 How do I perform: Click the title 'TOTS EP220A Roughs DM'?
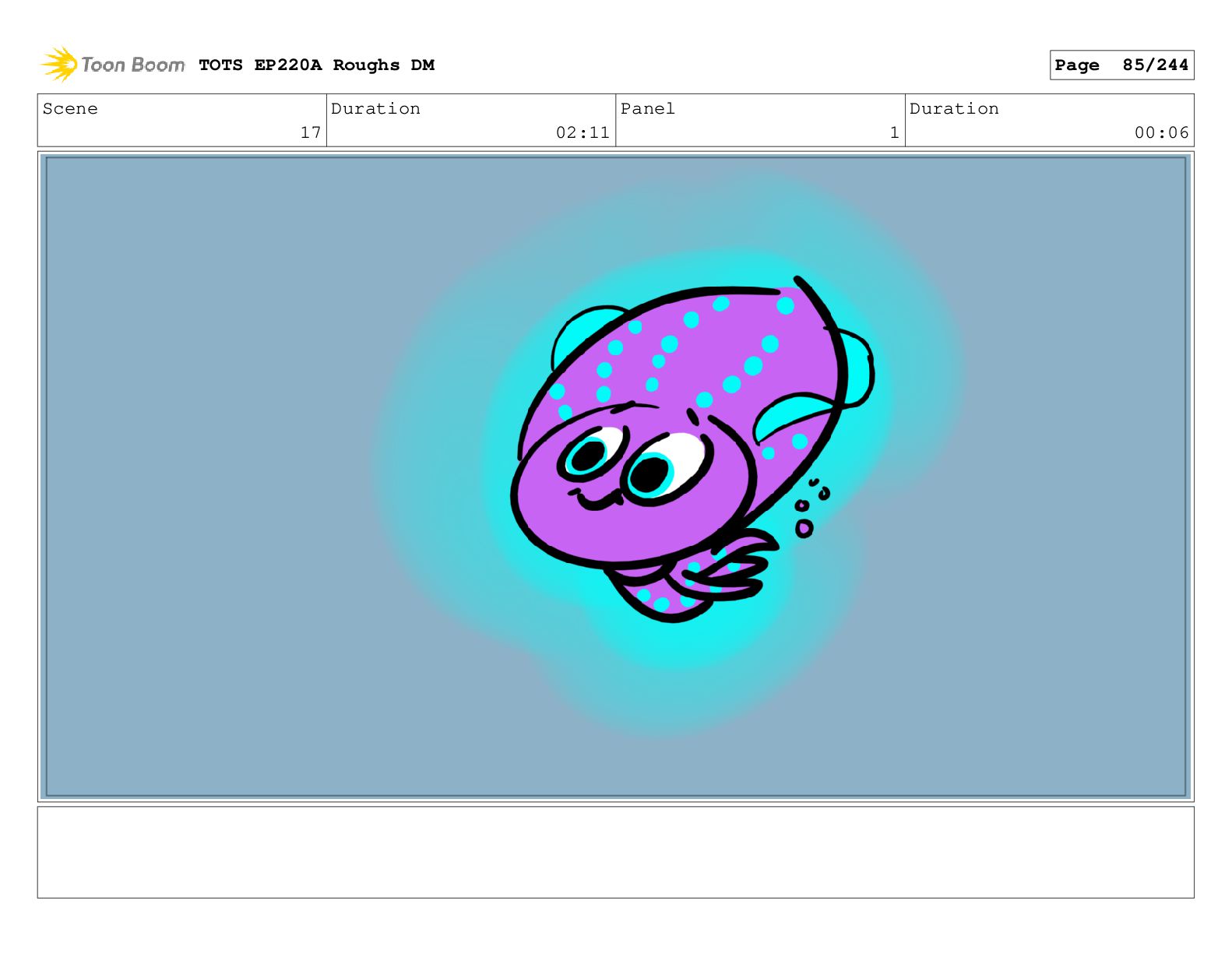[316, 65]
